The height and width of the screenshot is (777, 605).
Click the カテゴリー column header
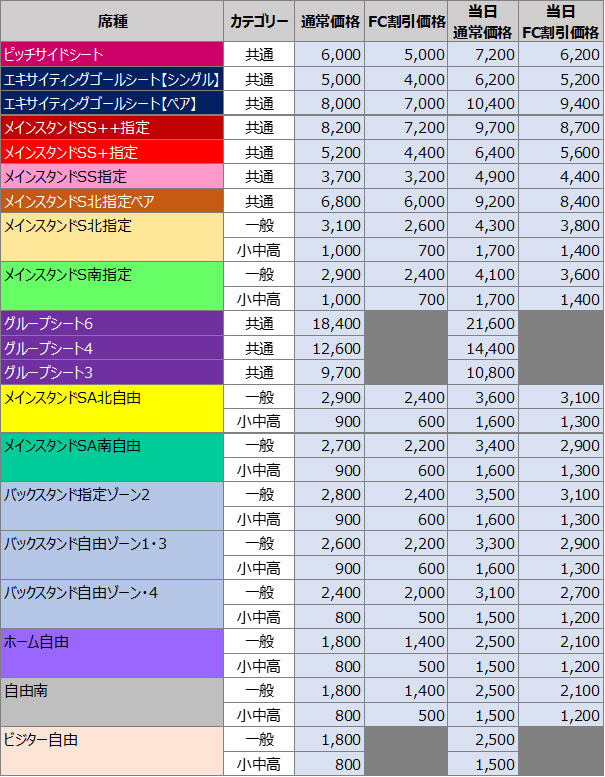coord(259,21)
